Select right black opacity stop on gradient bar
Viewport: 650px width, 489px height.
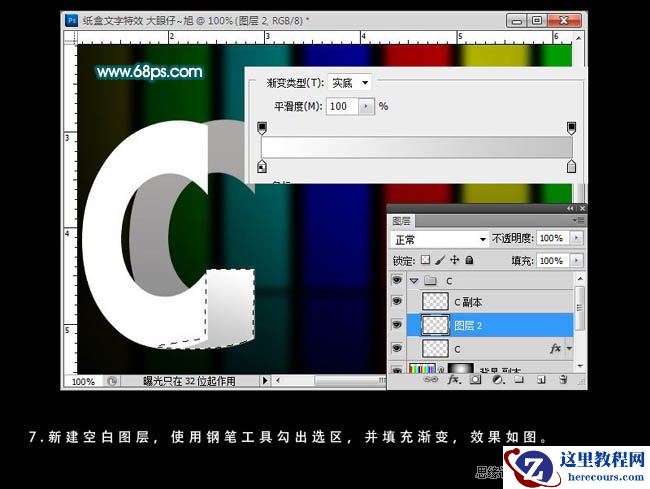(x=571, y=128)
